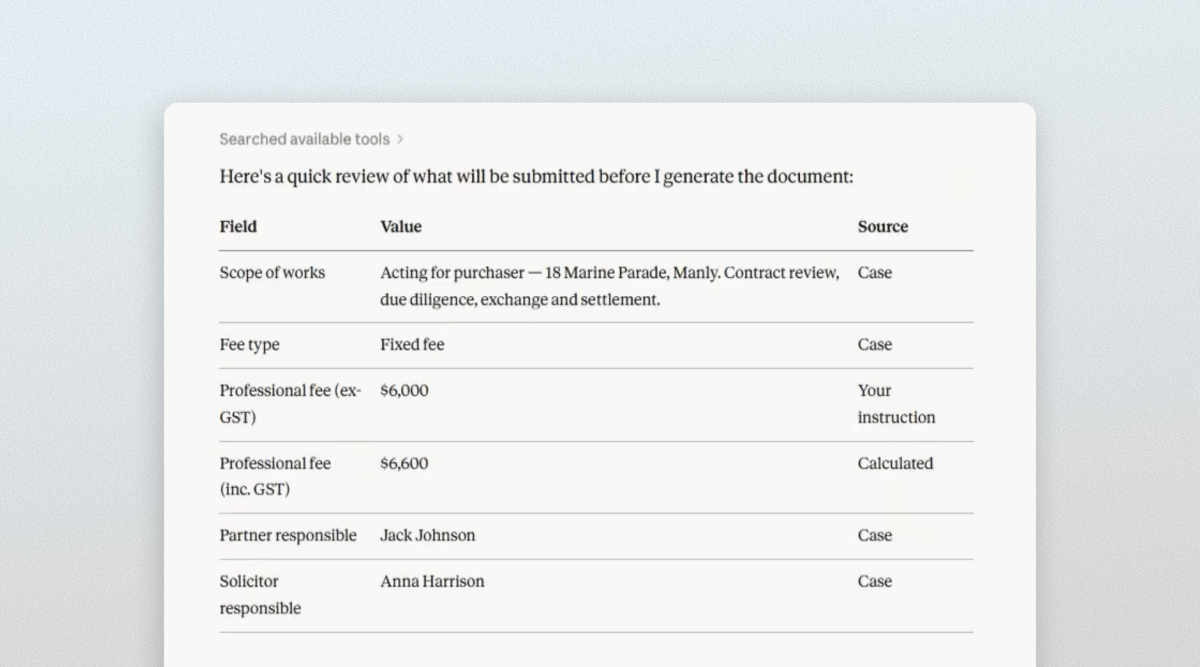Select the Fixed fee value

coord(412,345)
